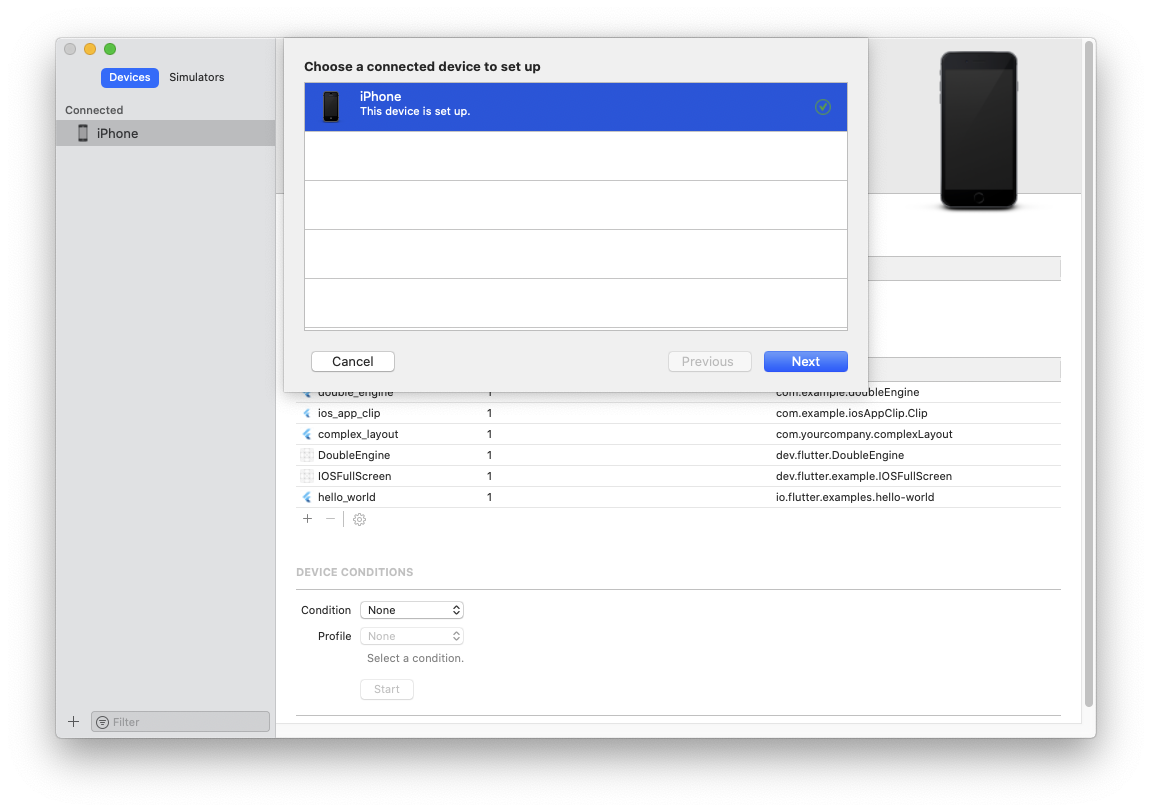Click the green checkmark next to the iPhone entry
The width and height of the screenshot is (1152, 812).
[823, 106]
